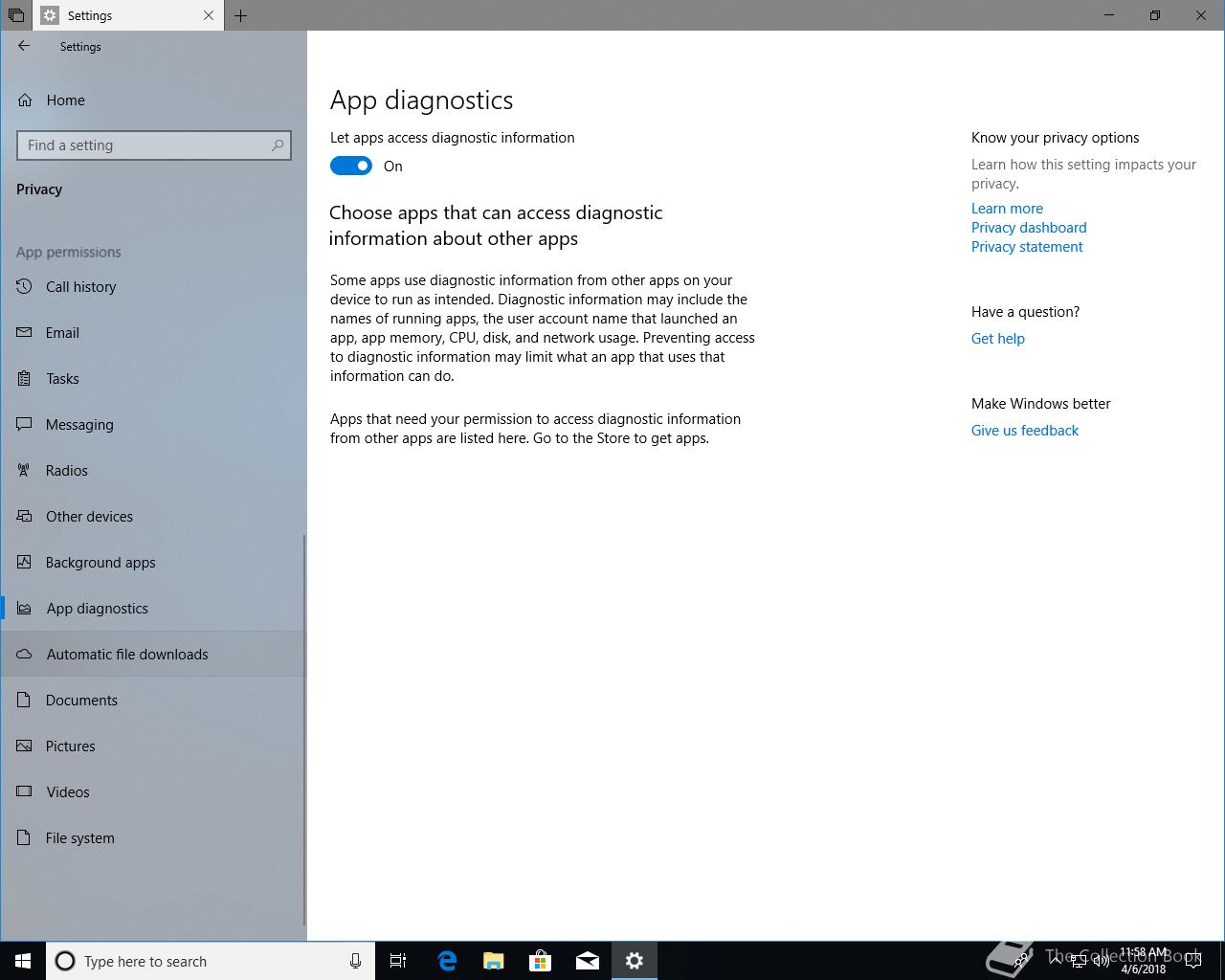Select Automatic file downloads

point(153,654)
